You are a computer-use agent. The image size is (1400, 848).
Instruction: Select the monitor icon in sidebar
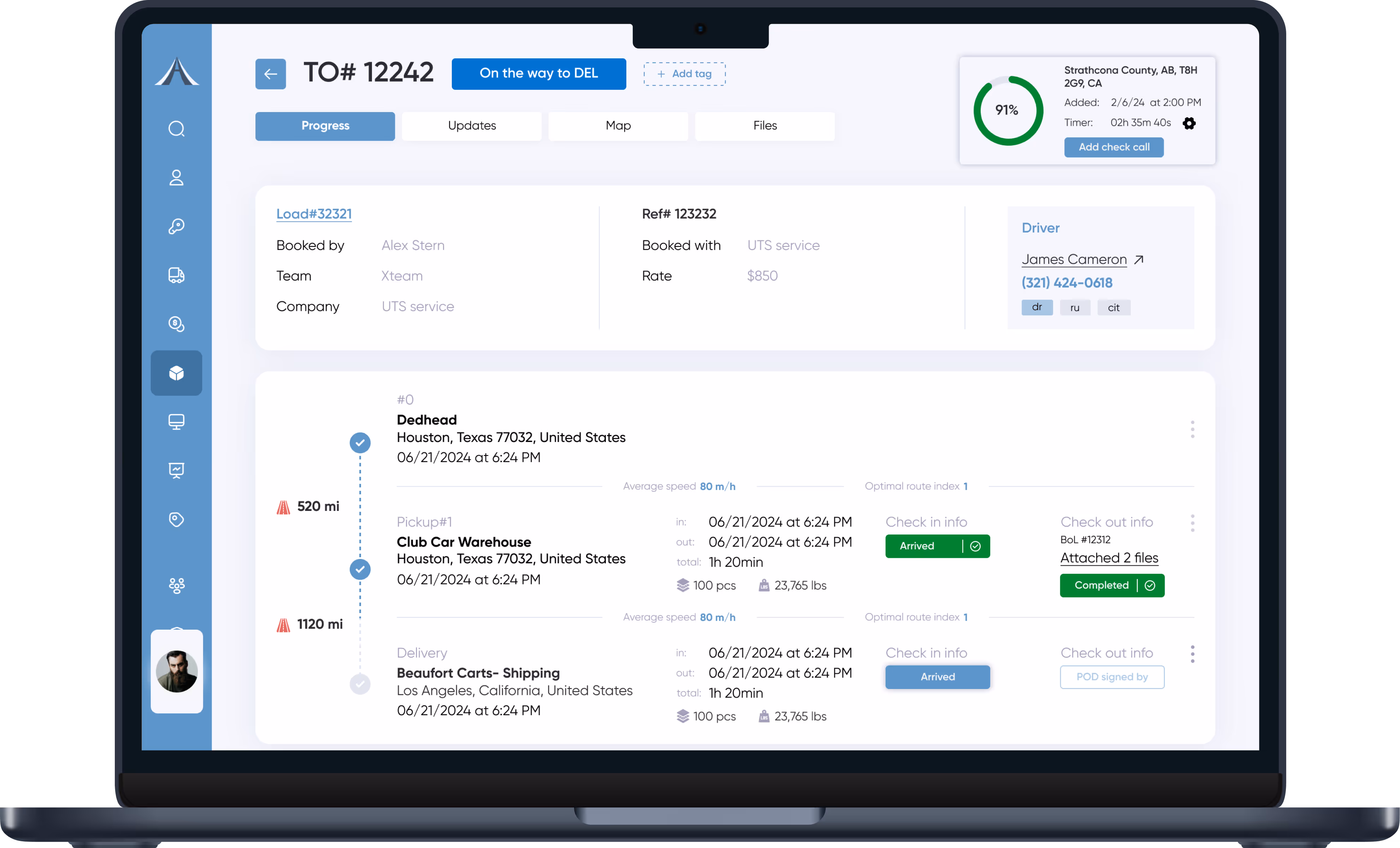(x=176, y=422)
